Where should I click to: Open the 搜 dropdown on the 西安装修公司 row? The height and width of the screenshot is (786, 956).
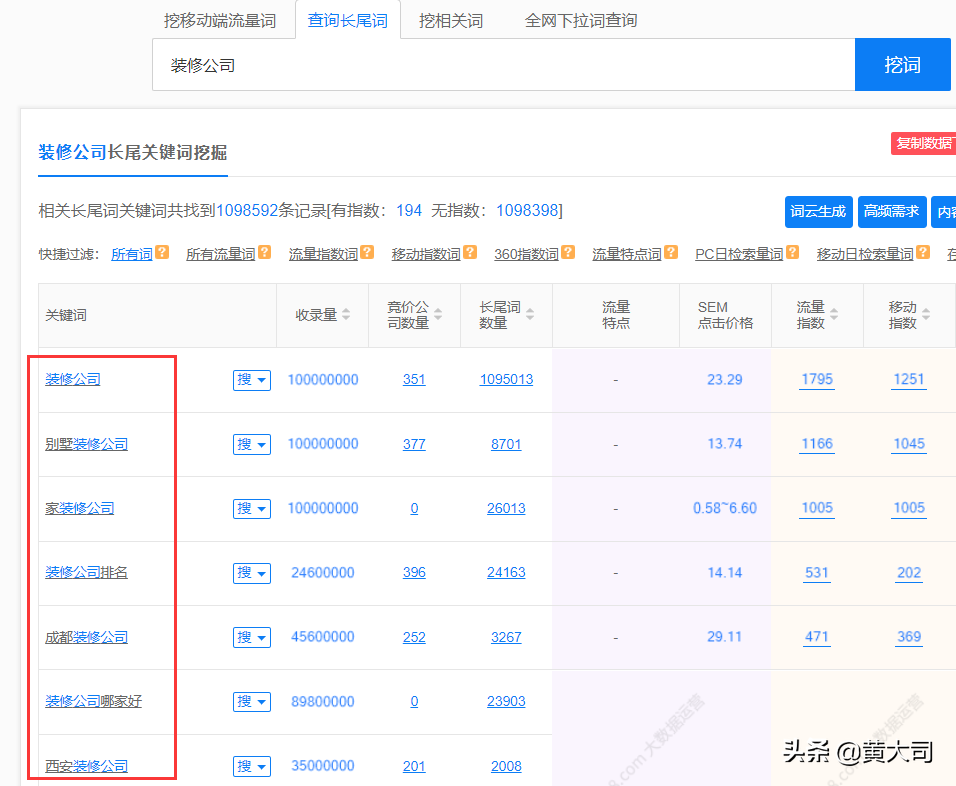251,766
